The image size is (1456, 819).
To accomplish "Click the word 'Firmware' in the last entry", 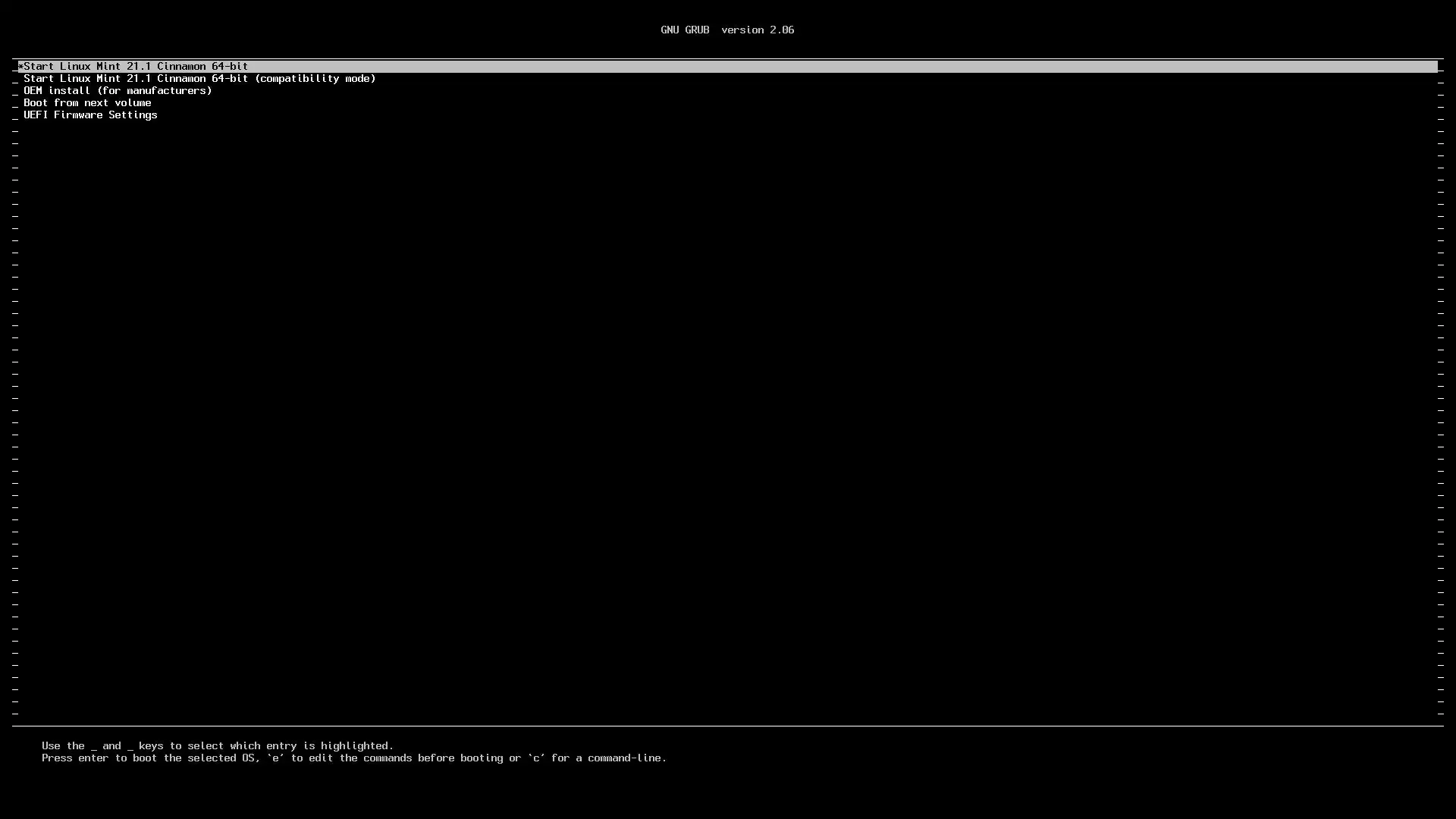I will [78, 115].
